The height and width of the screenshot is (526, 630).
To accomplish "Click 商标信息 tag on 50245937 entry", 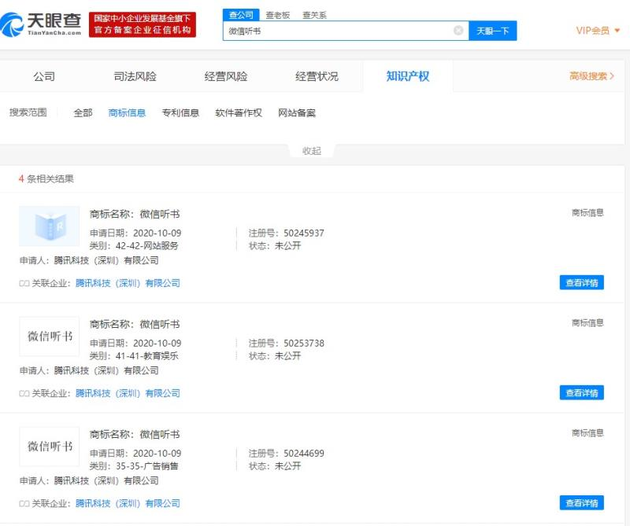I will click(587, 213).
